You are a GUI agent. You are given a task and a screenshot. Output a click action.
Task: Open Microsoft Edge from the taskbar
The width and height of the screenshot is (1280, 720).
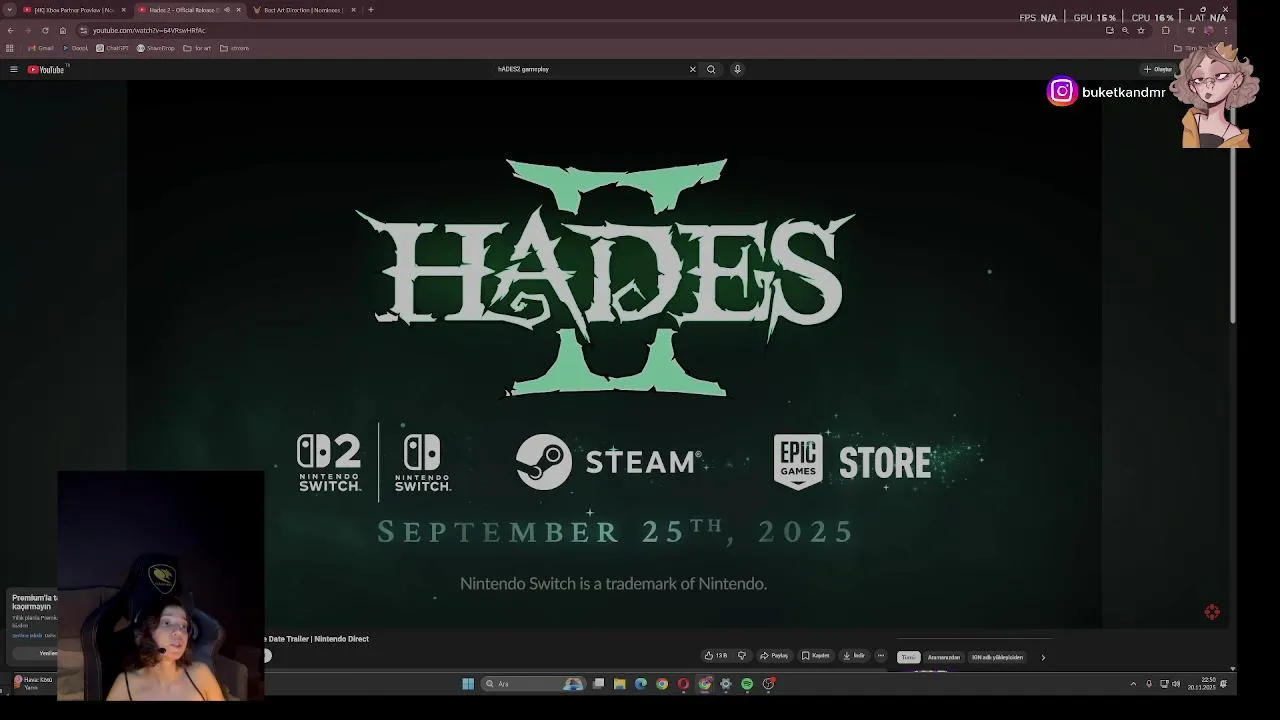click(641, 684)
